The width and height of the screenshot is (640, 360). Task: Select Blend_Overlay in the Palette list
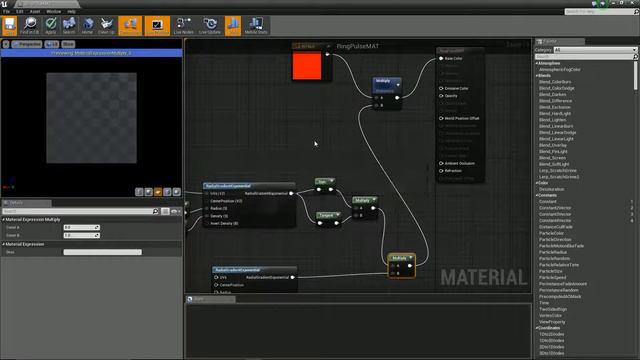coord(553,145)
